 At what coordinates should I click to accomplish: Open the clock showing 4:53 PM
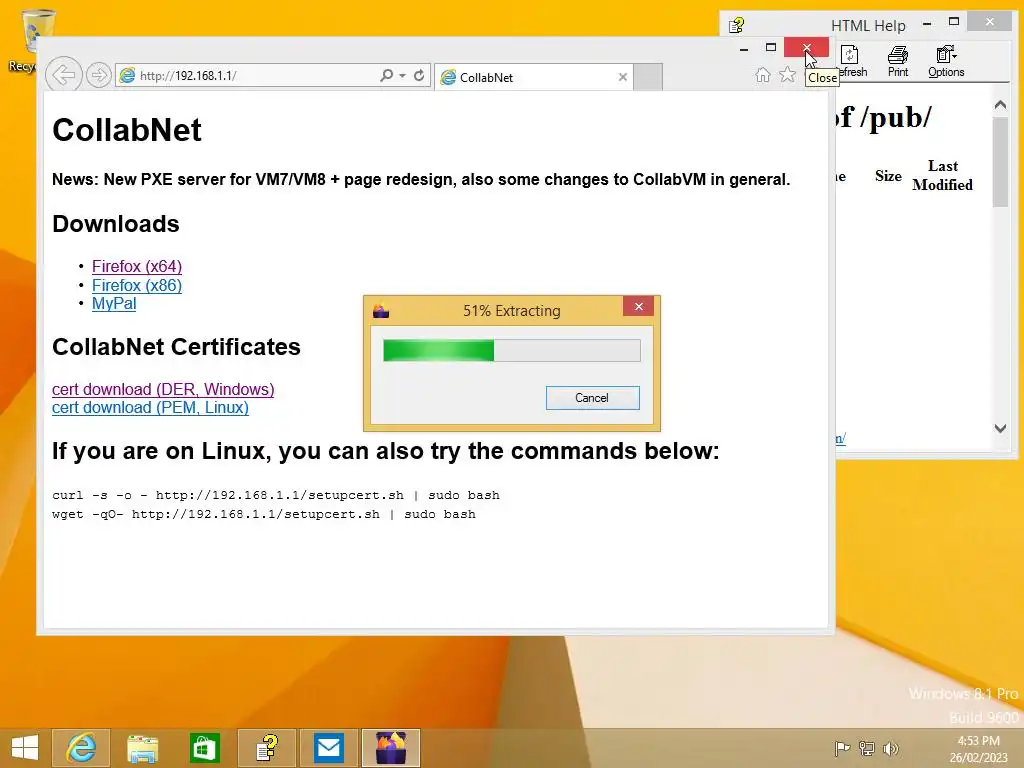978,748
